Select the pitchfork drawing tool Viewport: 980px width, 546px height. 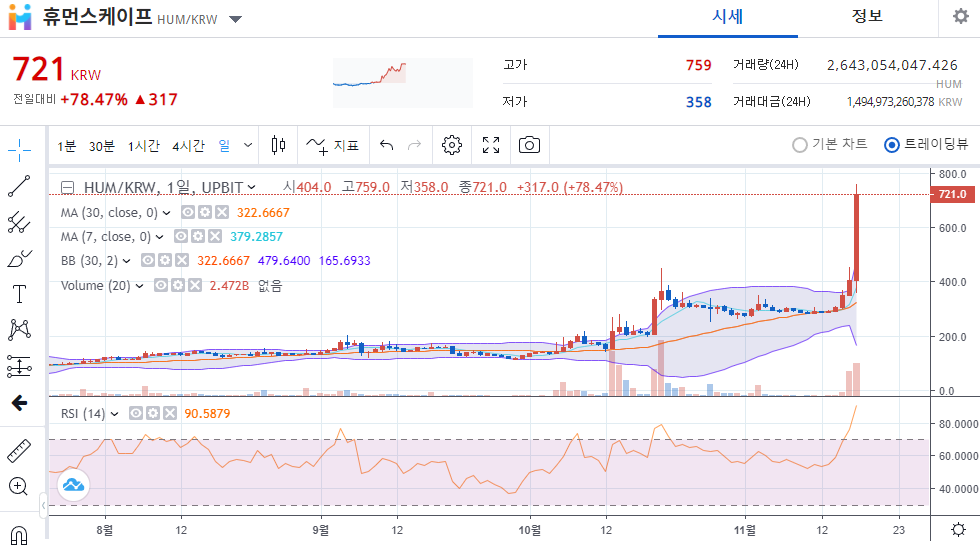[19, 222]
